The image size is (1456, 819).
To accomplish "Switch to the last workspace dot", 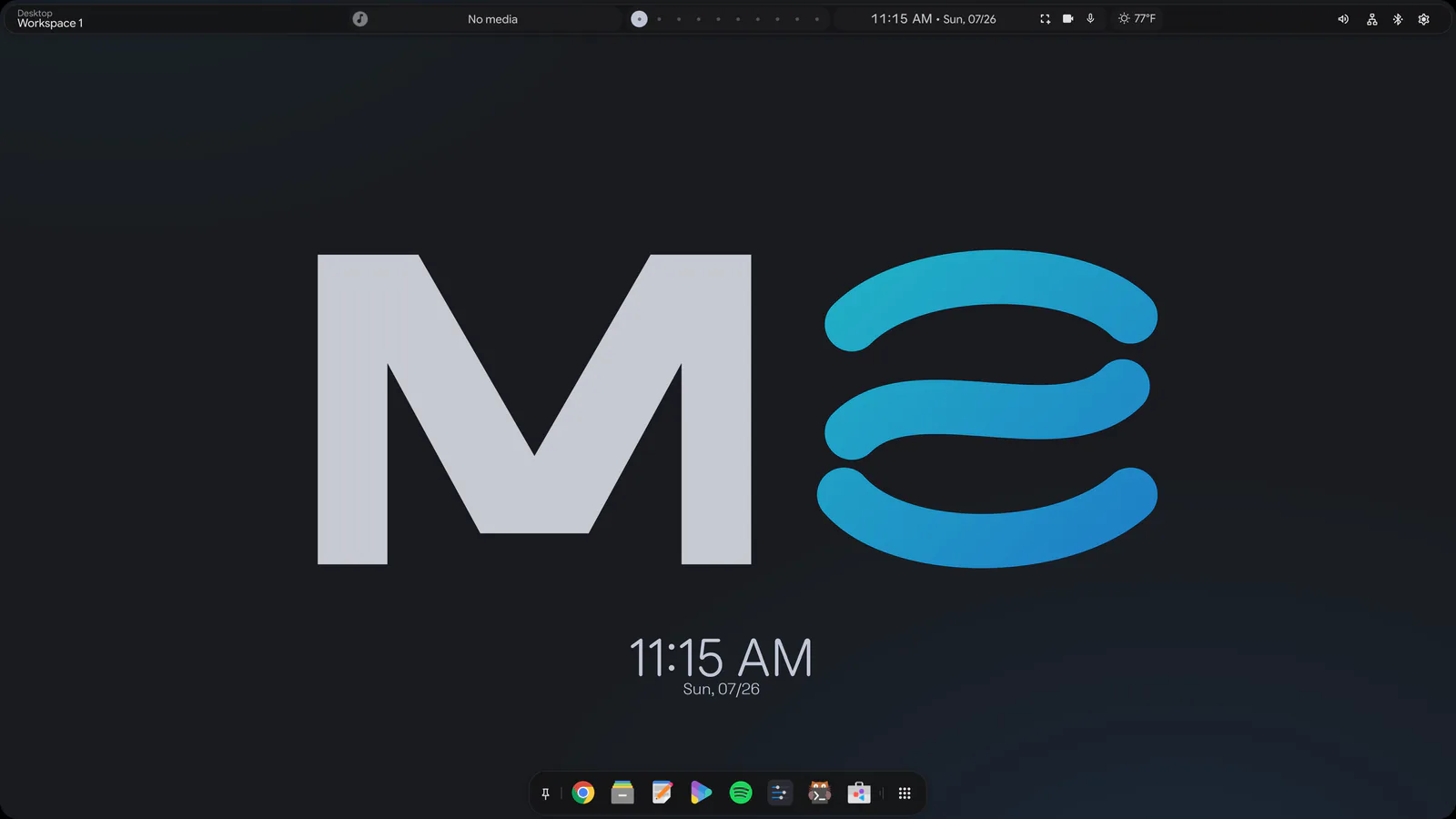I will [817, 19].
